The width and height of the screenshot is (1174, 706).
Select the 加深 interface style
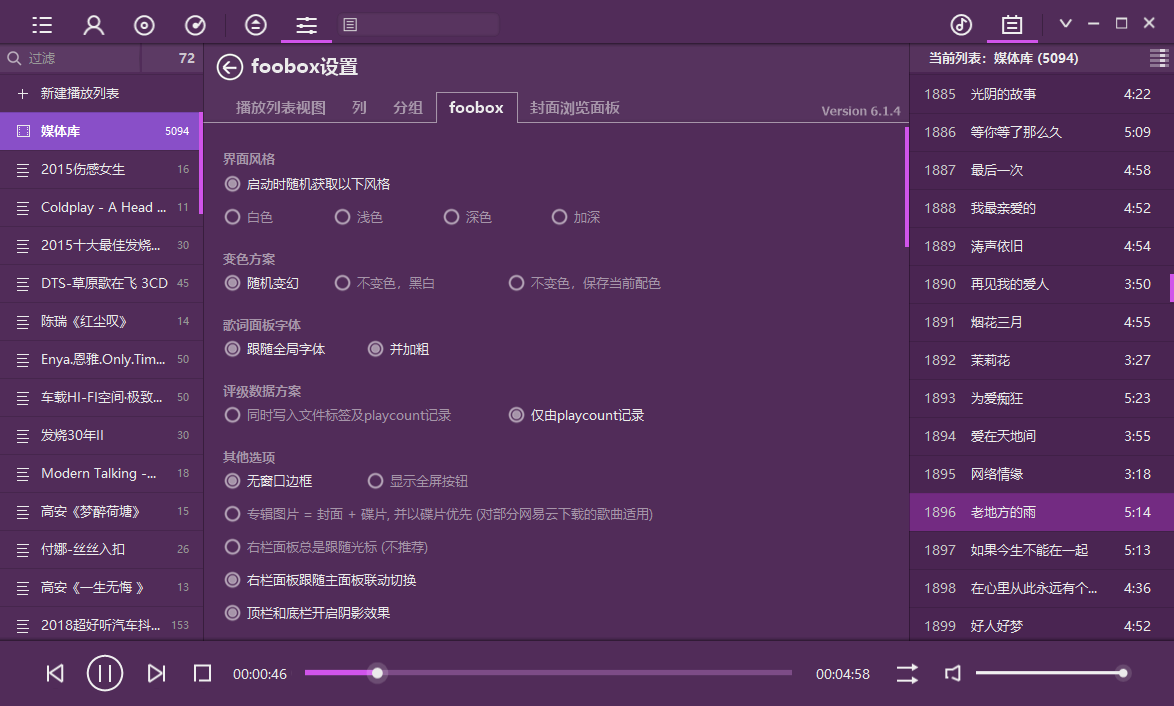tap(559, 217)
